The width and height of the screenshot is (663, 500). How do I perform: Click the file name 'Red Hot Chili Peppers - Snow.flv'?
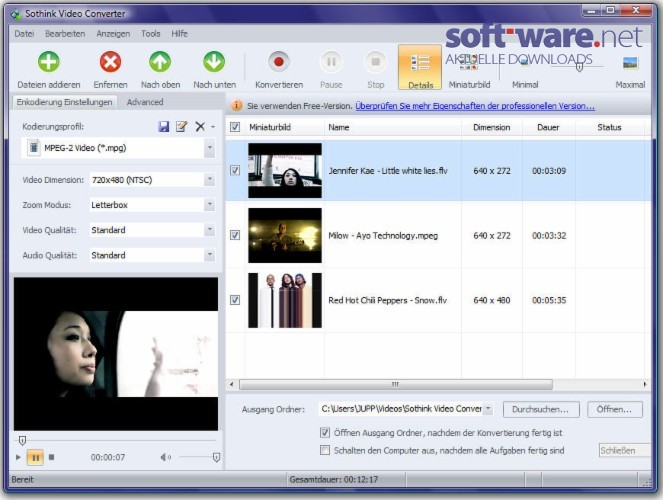tap(388, 300)
